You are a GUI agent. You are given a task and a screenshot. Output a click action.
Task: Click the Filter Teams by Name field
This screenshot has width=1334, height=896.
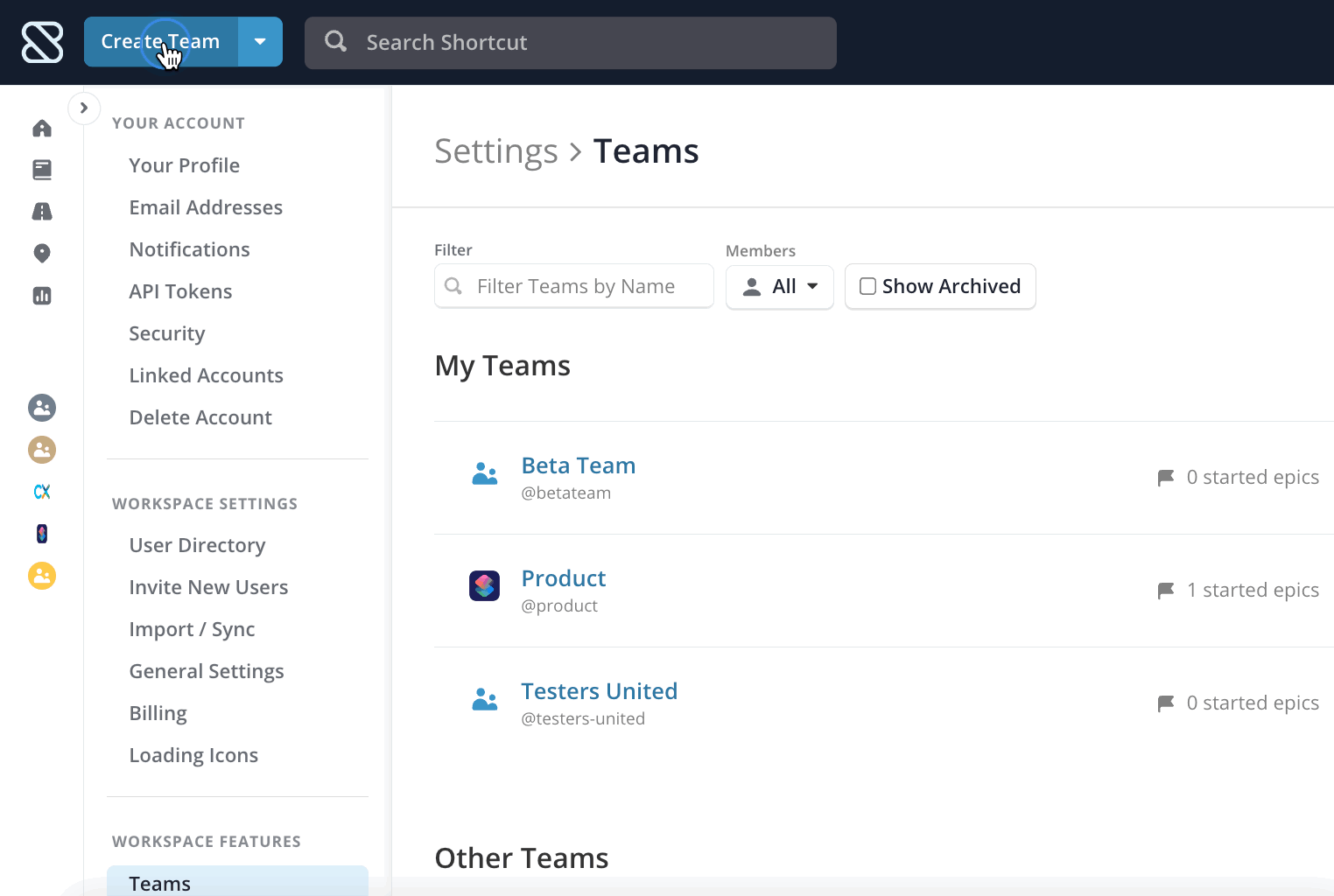[574, 286]
